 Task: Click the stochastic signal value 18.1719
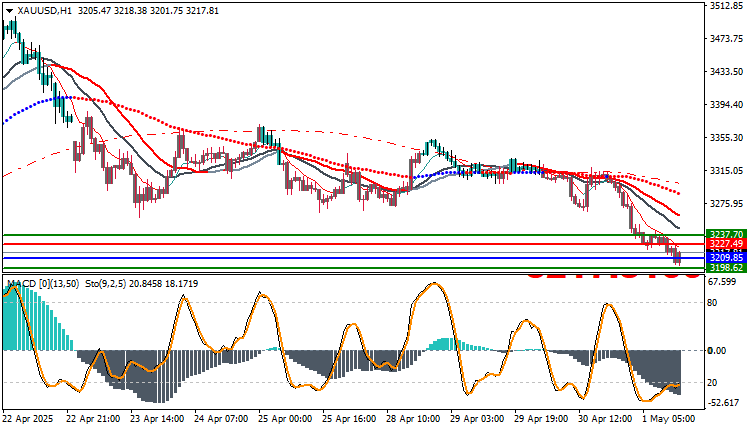tap(181, 284)
